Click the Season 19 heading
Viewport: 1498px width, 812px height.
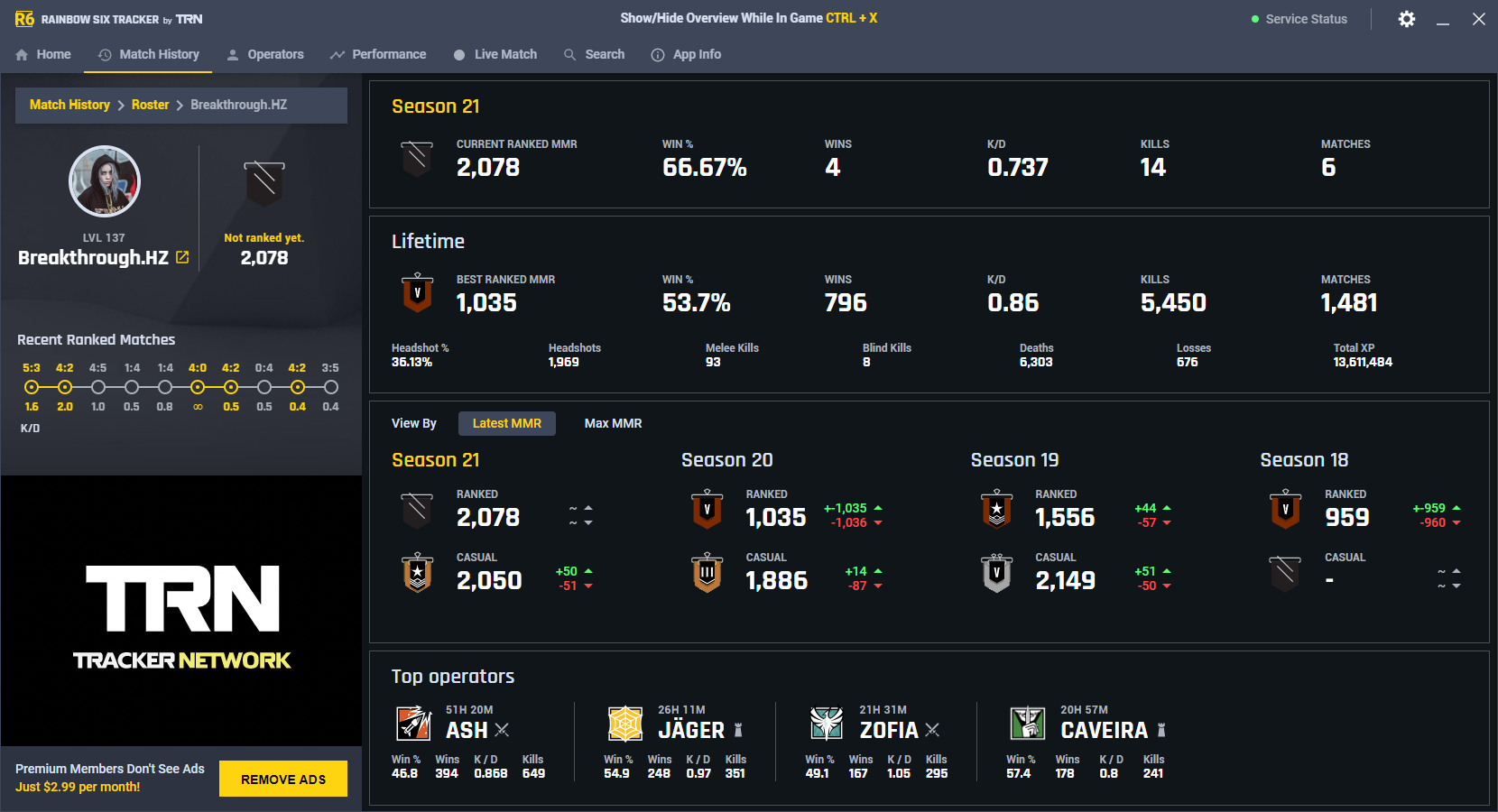(1015, 460)
